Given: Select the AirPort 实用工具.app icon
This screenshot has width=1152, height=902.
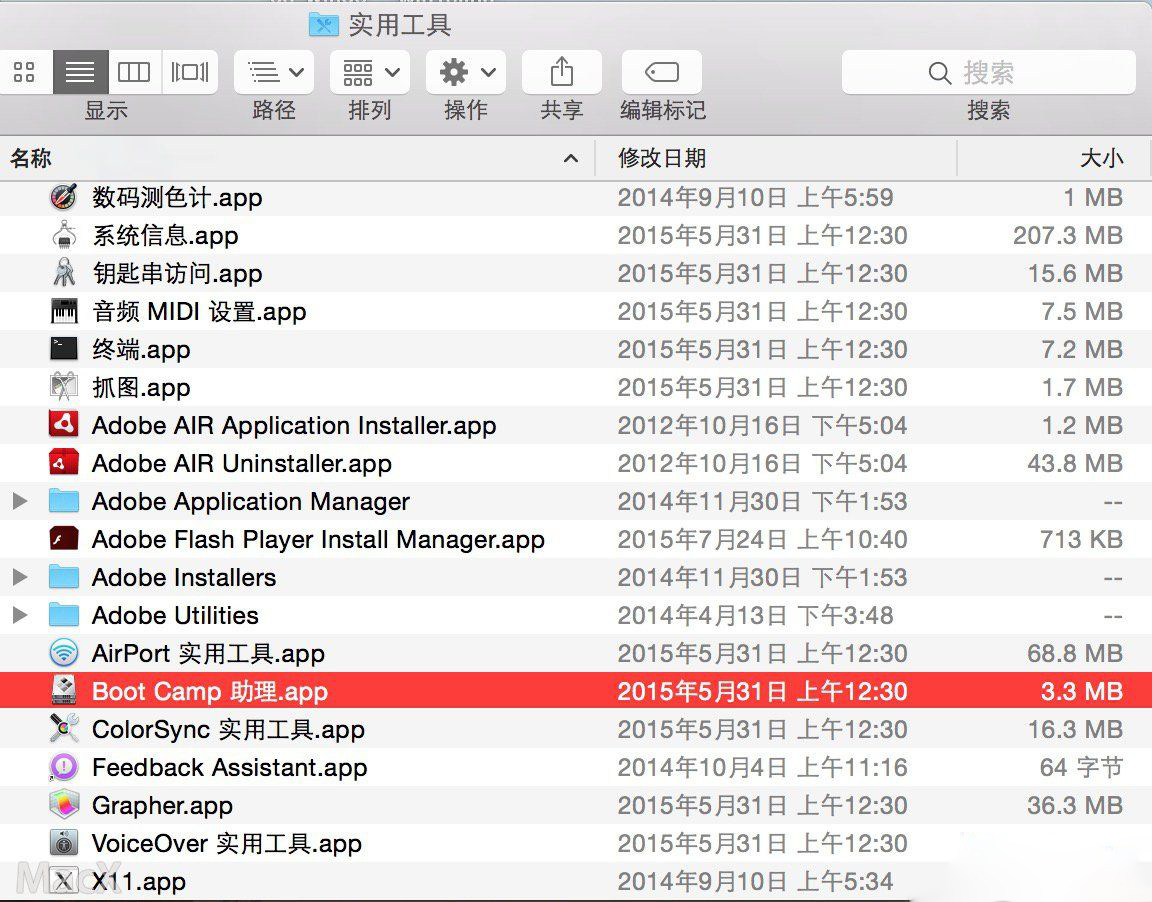Looking at the screenshot, I should click(64, 653).
